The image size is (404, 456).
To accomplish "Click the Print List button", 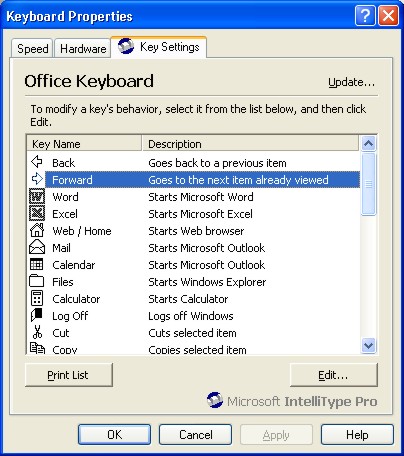I will [69, 375].
